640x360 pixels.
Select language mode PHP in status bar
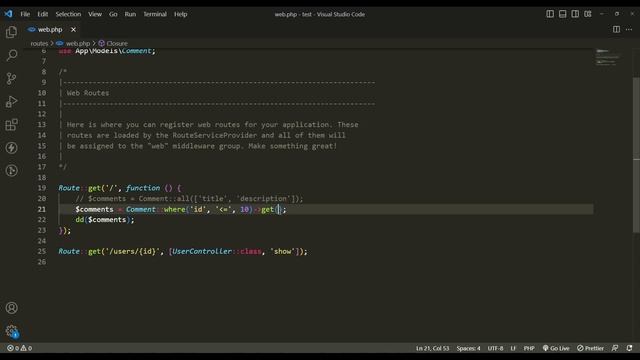click(x=529, y=348)
